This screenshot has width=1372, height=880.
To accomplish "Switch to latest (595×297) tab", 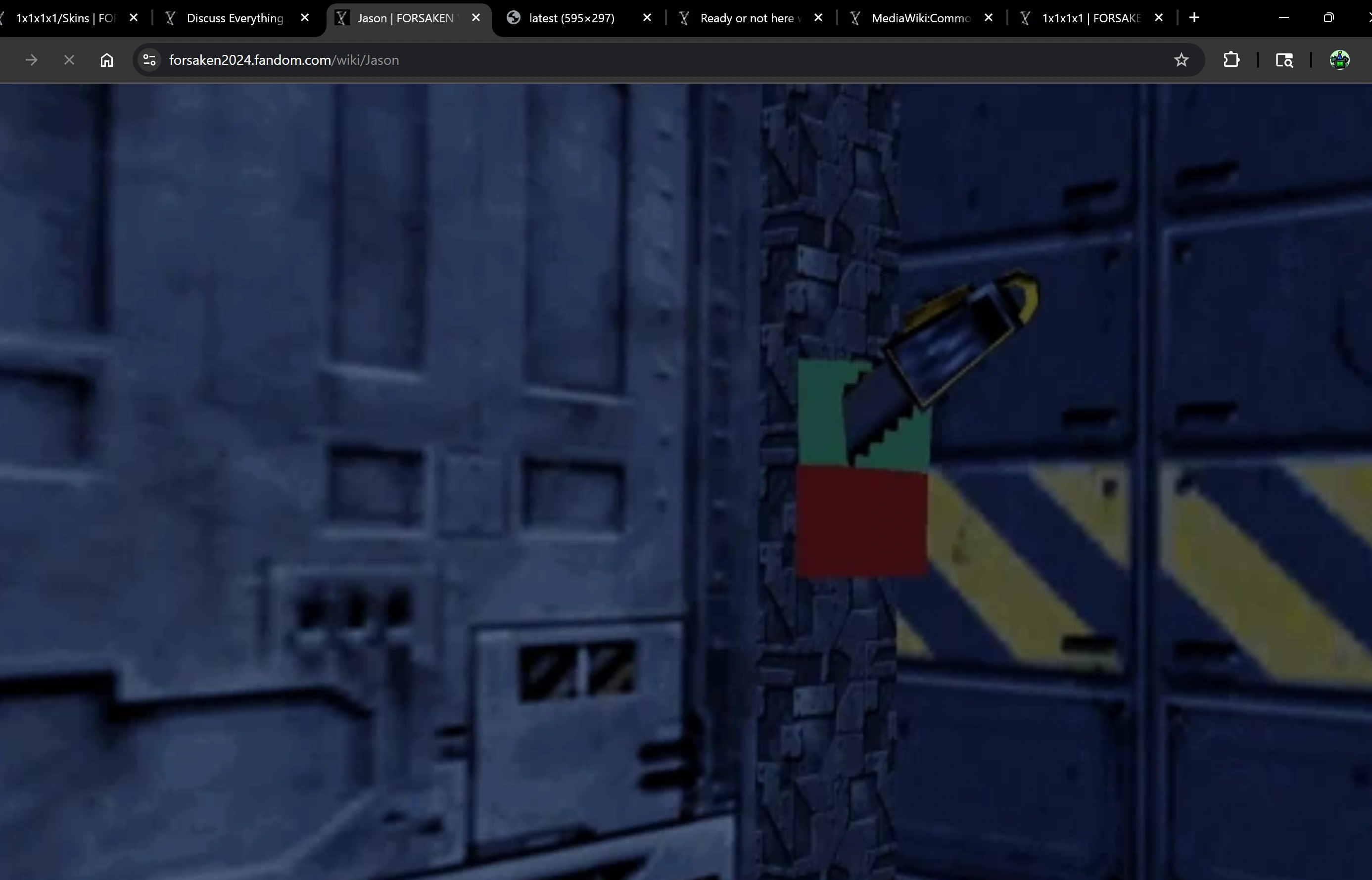I will coord(571,18).
